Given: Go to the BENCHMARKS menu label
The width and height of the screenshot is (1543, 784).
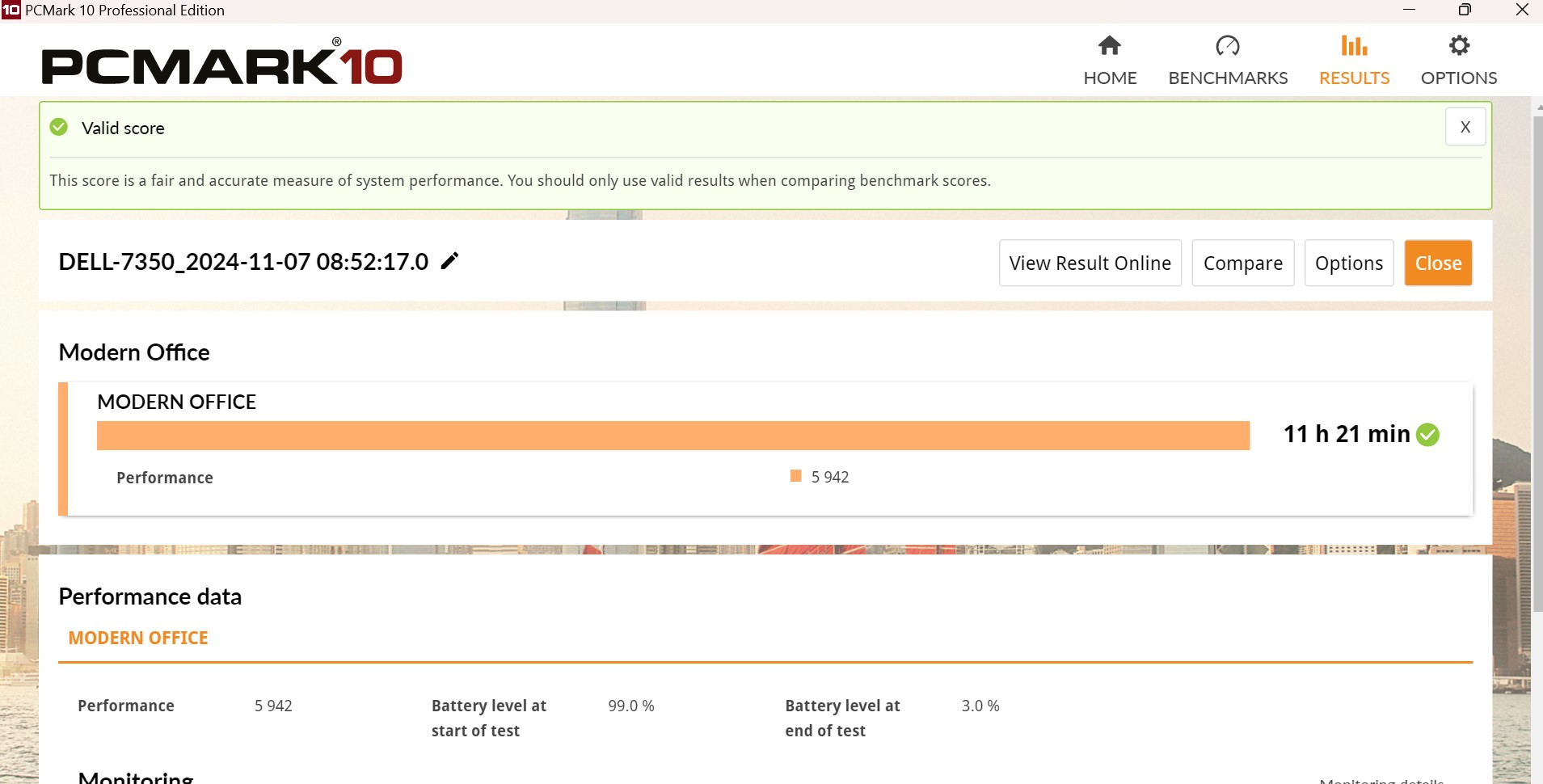Looking at the screenshot, I should [x=1227, y=78].
